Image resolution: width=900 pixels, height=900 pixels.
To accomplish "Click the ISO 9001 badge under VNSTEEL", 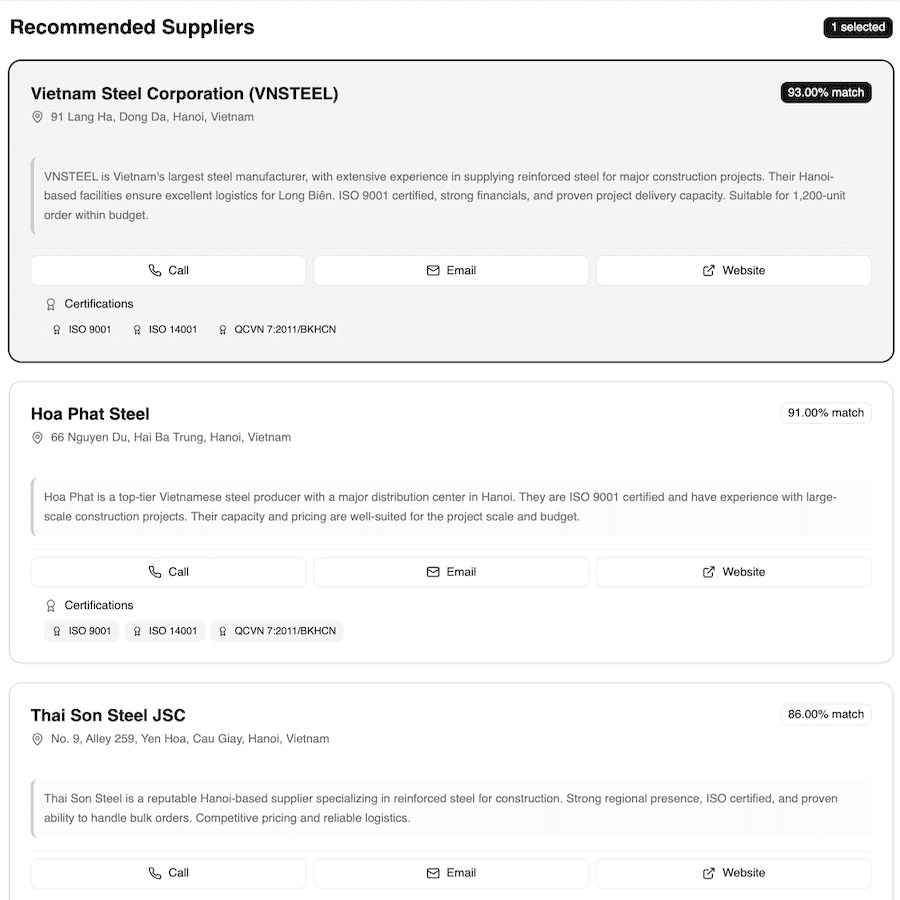I will (x=81, y=329).
